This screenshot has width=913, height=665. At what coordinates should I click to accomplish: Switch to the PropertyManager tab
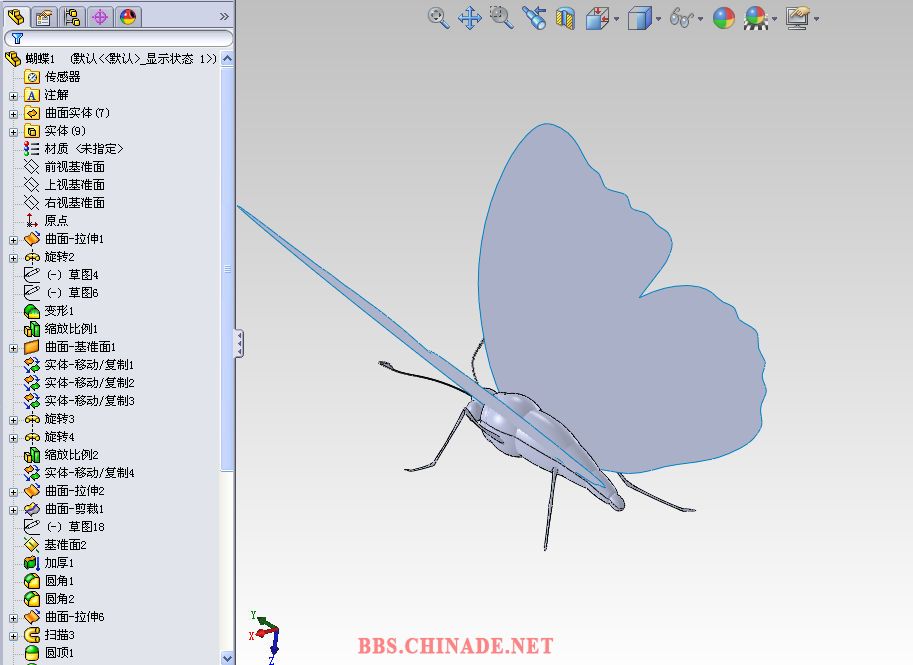43,16
